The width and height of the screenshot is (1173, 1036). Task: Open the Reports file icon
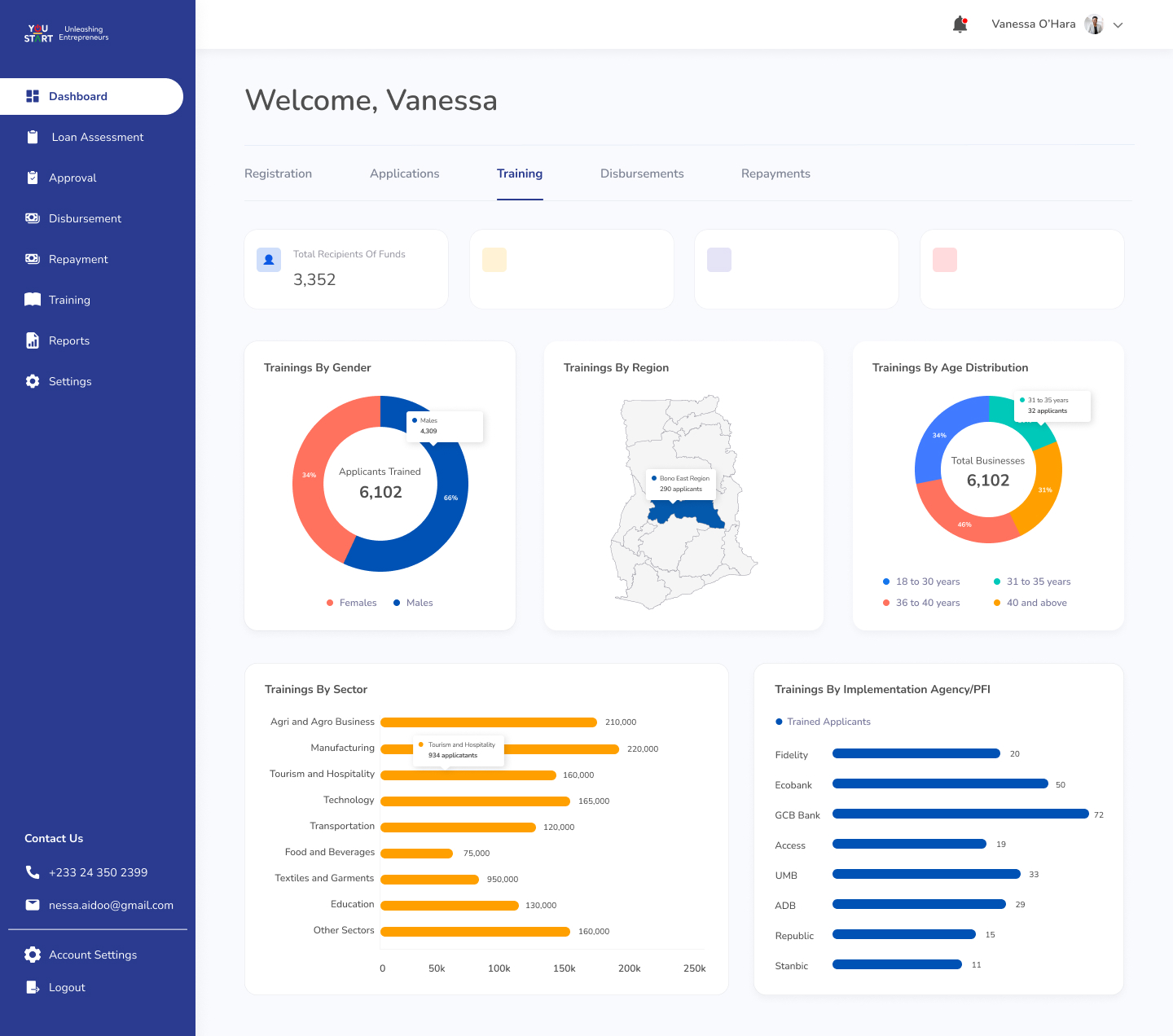pyautogui.click(x=33, y=340)
